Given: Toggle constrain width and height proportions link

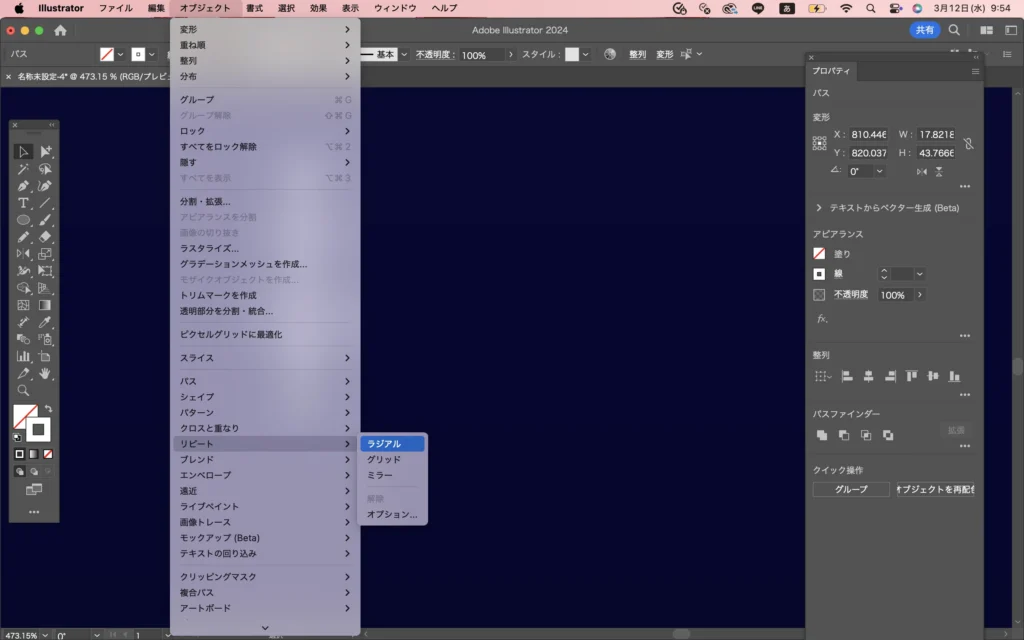Looking at the screenshot, I should (x=968, y=143).
